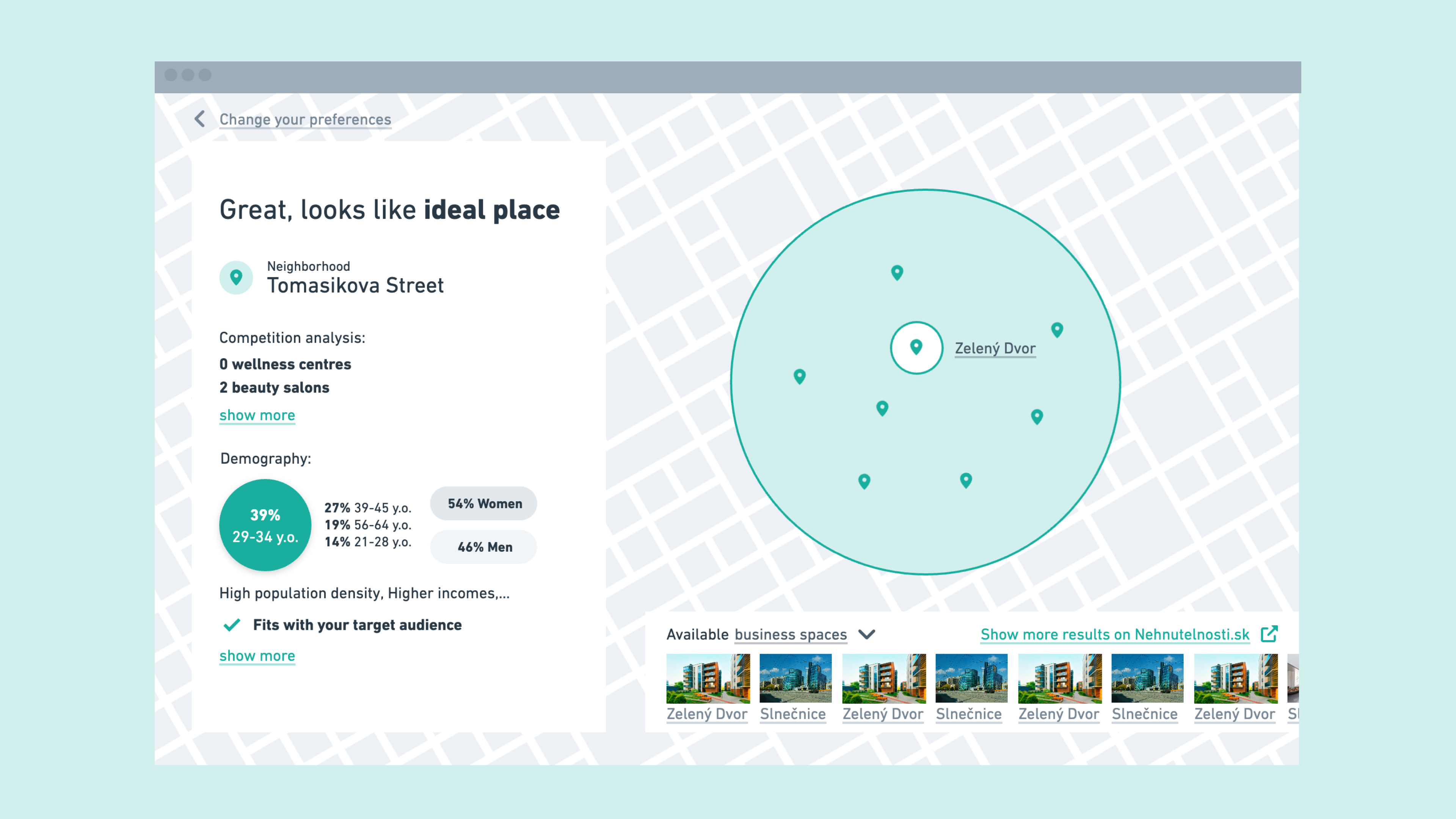
Task: Open the first Slnečnice property thumbnail
Action: 795,678
